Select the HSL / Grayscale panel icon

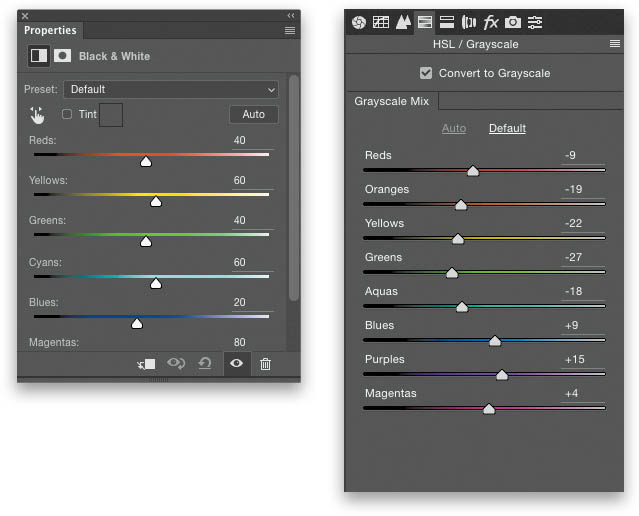425,22
